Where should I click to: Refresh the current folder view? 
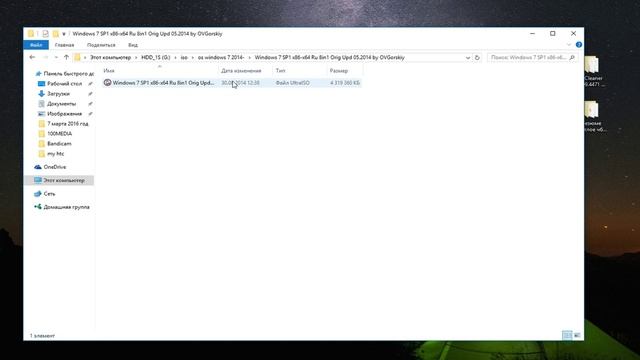[477, 58]
